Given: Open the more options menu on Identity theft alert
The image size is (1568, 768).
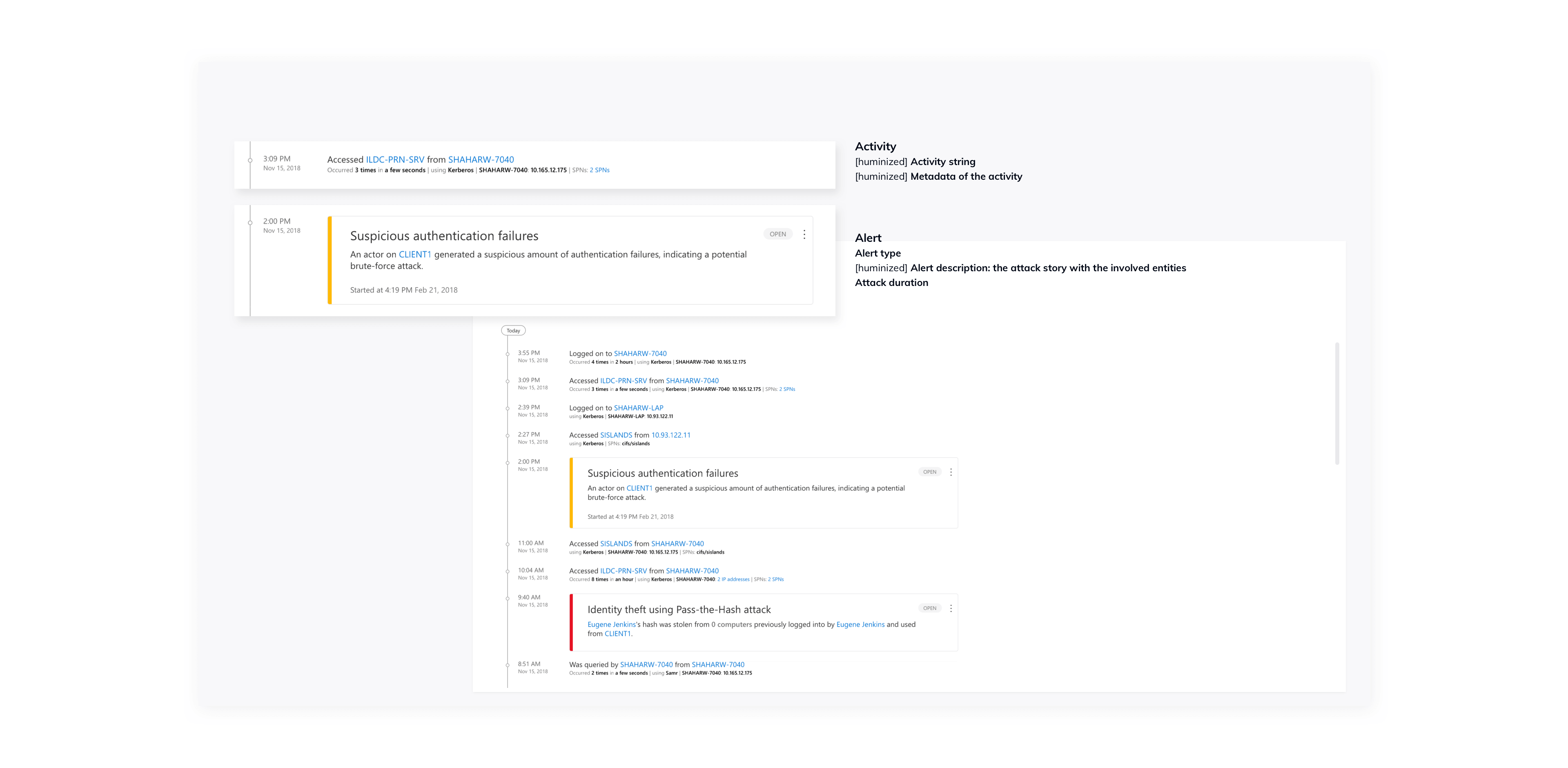Looking at the screenshot, I should click(x=951, y=608).
